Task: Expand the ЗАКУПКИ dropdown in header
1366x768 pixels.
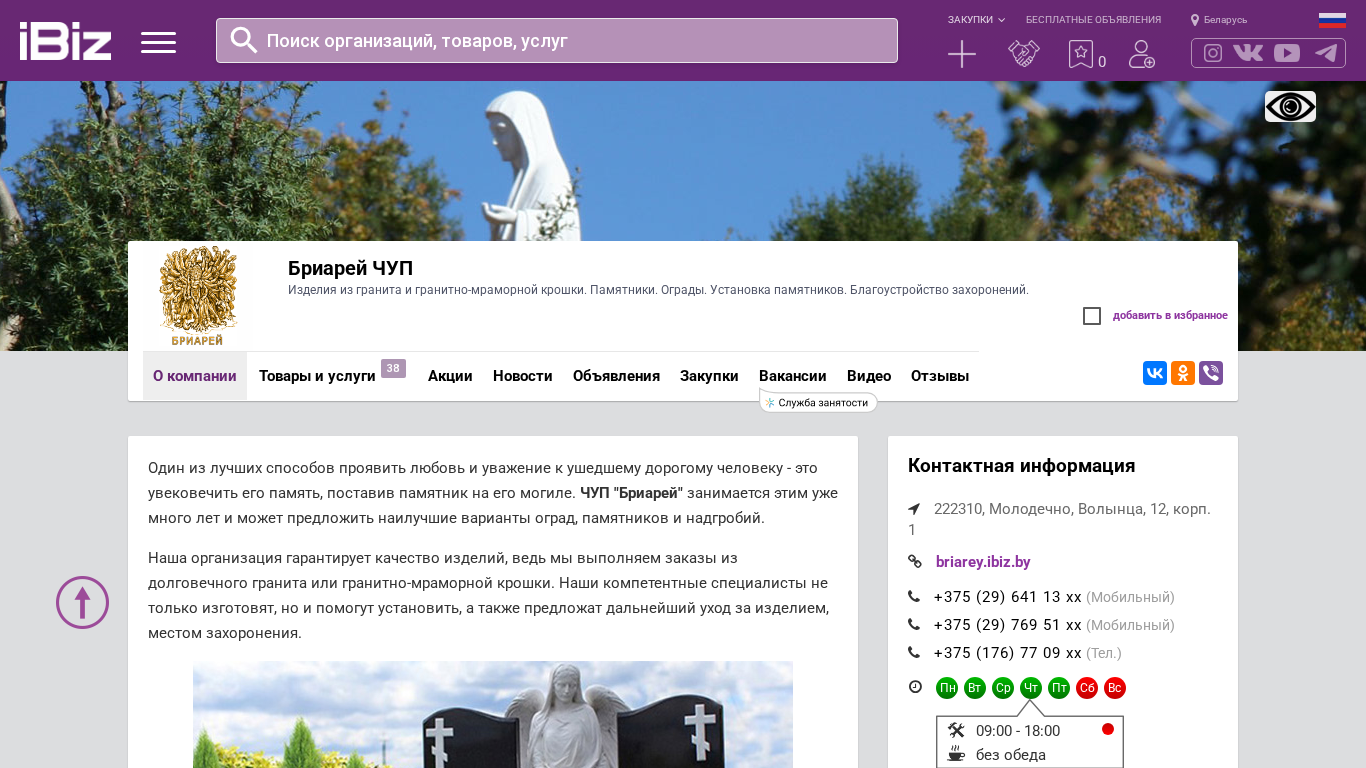Action: [976, 20]
